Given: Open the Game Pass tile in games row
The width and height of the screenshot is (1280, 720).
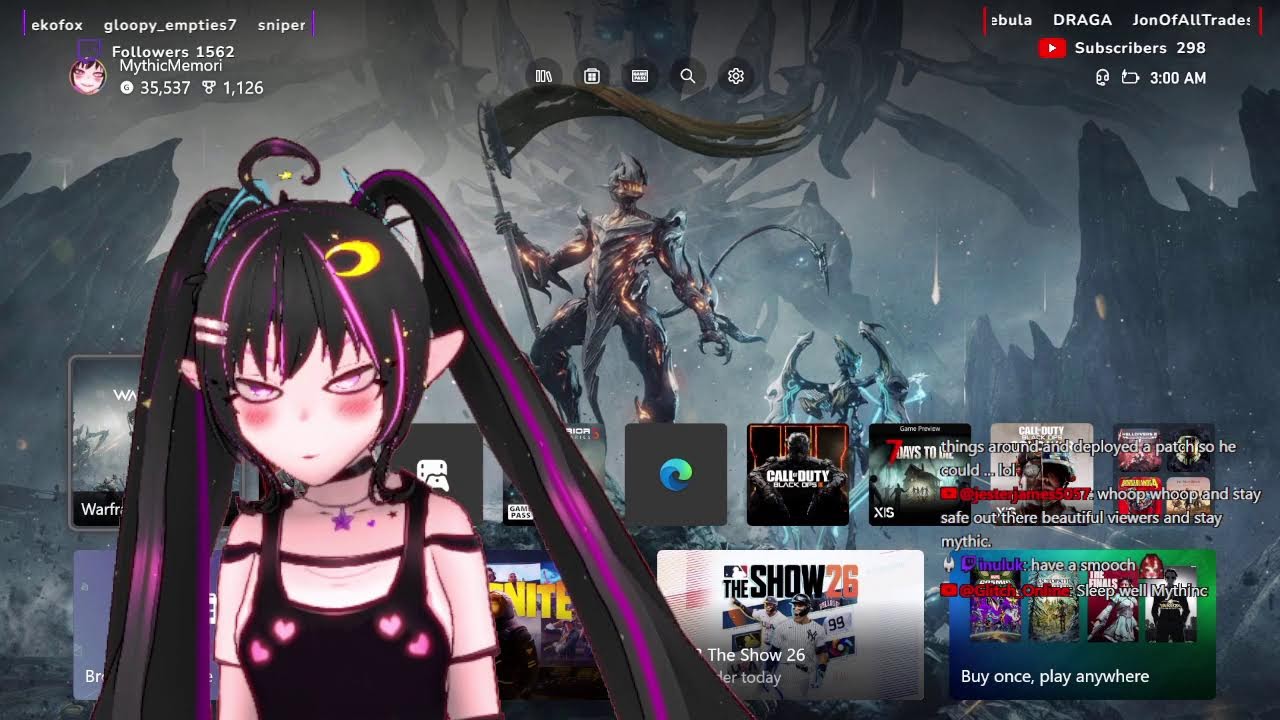Looking at the screenshot, I should [x=552, y=474].
